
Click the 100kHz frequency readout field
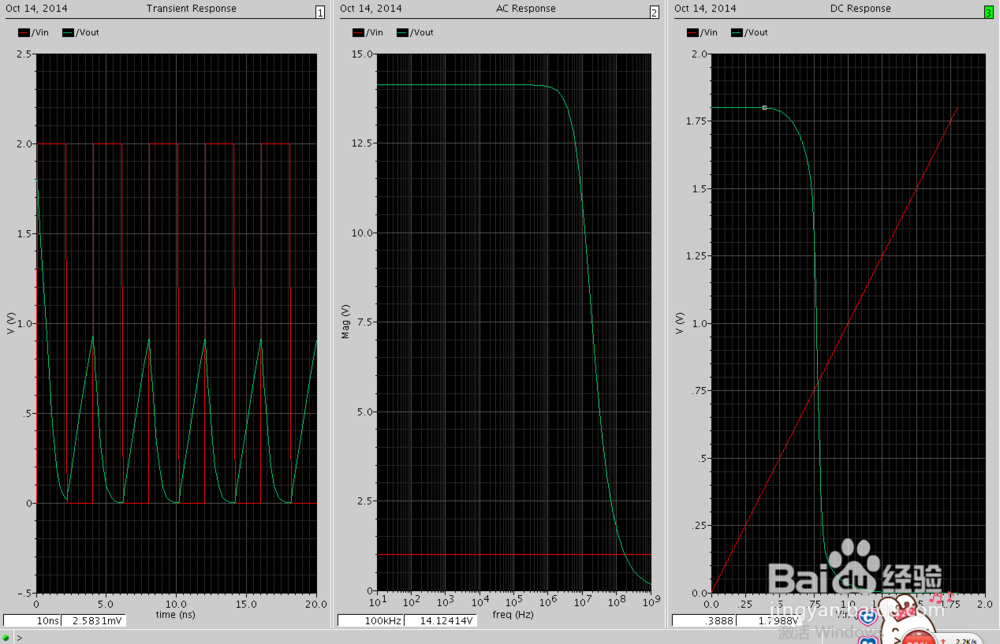pos(370,620)
